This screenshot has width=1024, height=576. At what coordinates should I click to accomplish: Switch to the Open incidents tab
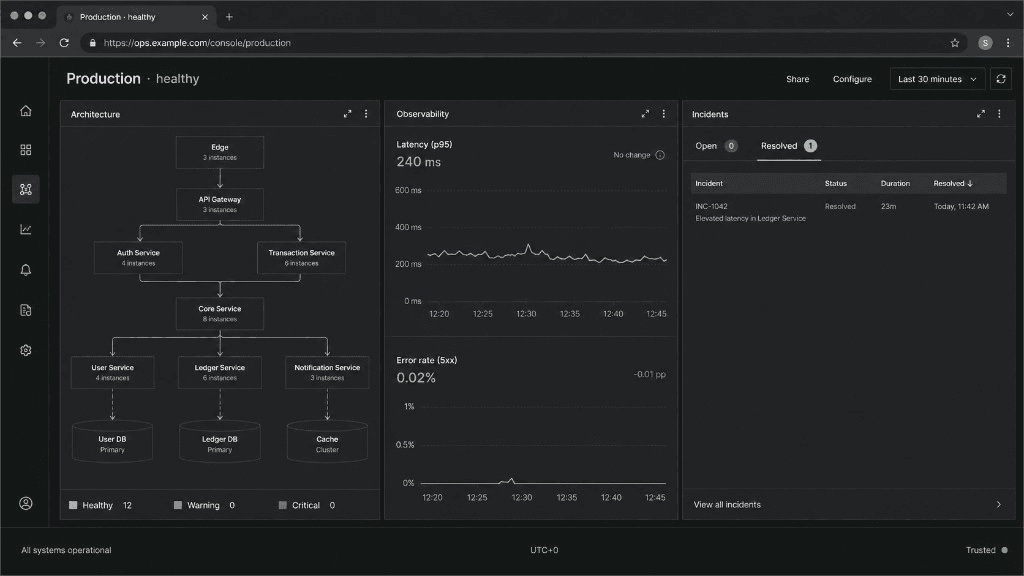pyautogui.click(x=716, y=146)
